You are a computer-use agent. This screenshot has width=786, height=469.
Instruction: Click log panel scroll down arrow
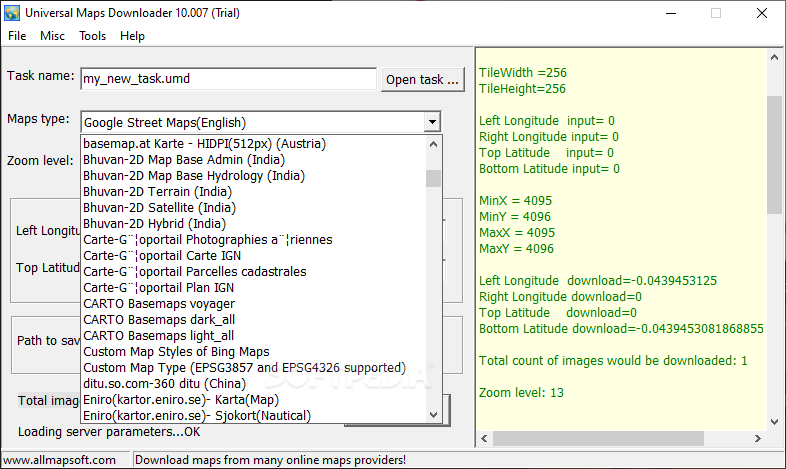(774, 422)
